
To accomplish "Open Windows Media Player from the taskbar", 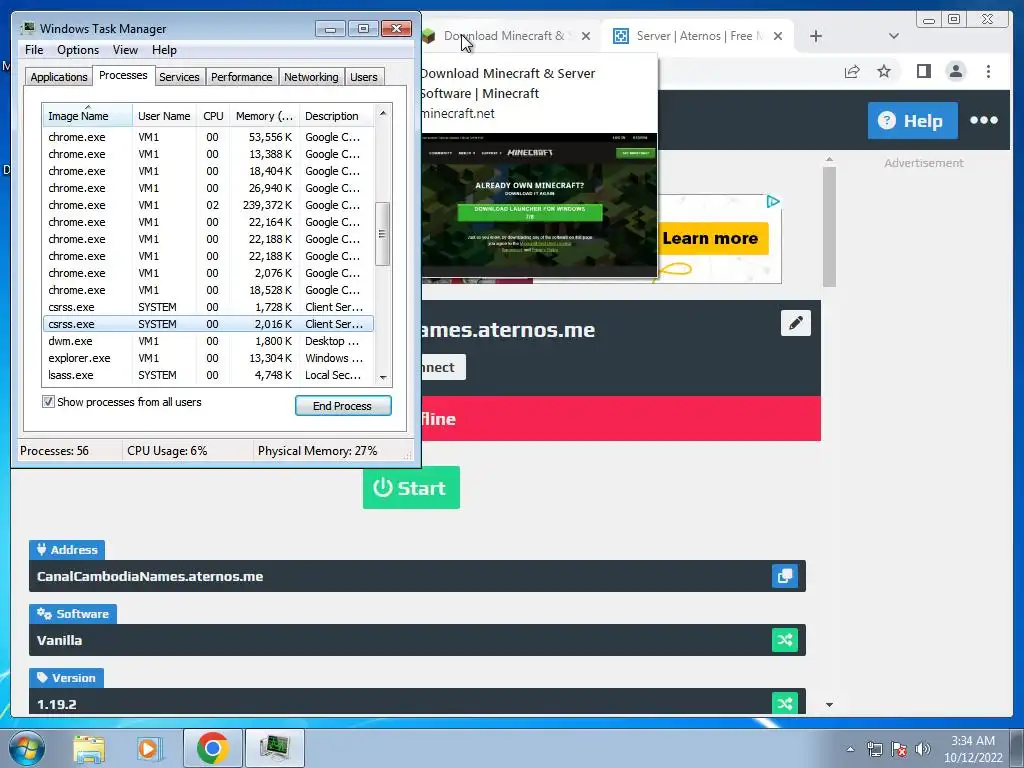I will point(149,748).
